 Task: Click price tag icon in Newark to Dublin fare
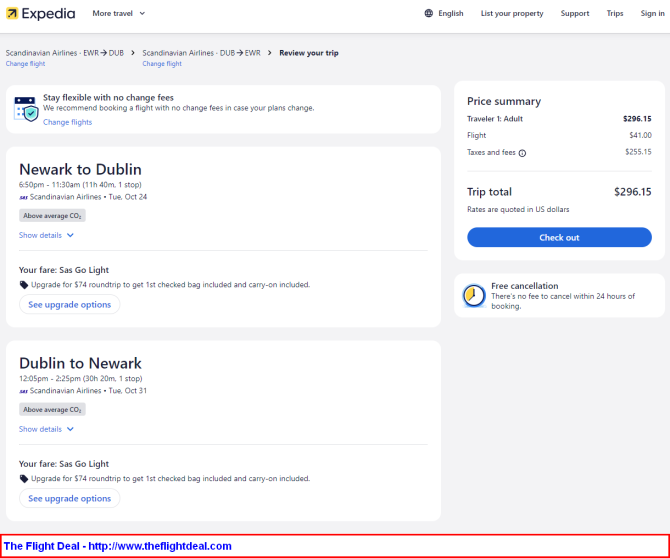(24, 285)
